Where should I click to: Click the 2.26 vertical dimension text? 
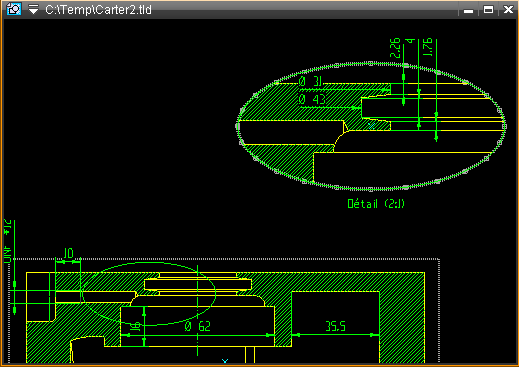[x=395, y=48]
